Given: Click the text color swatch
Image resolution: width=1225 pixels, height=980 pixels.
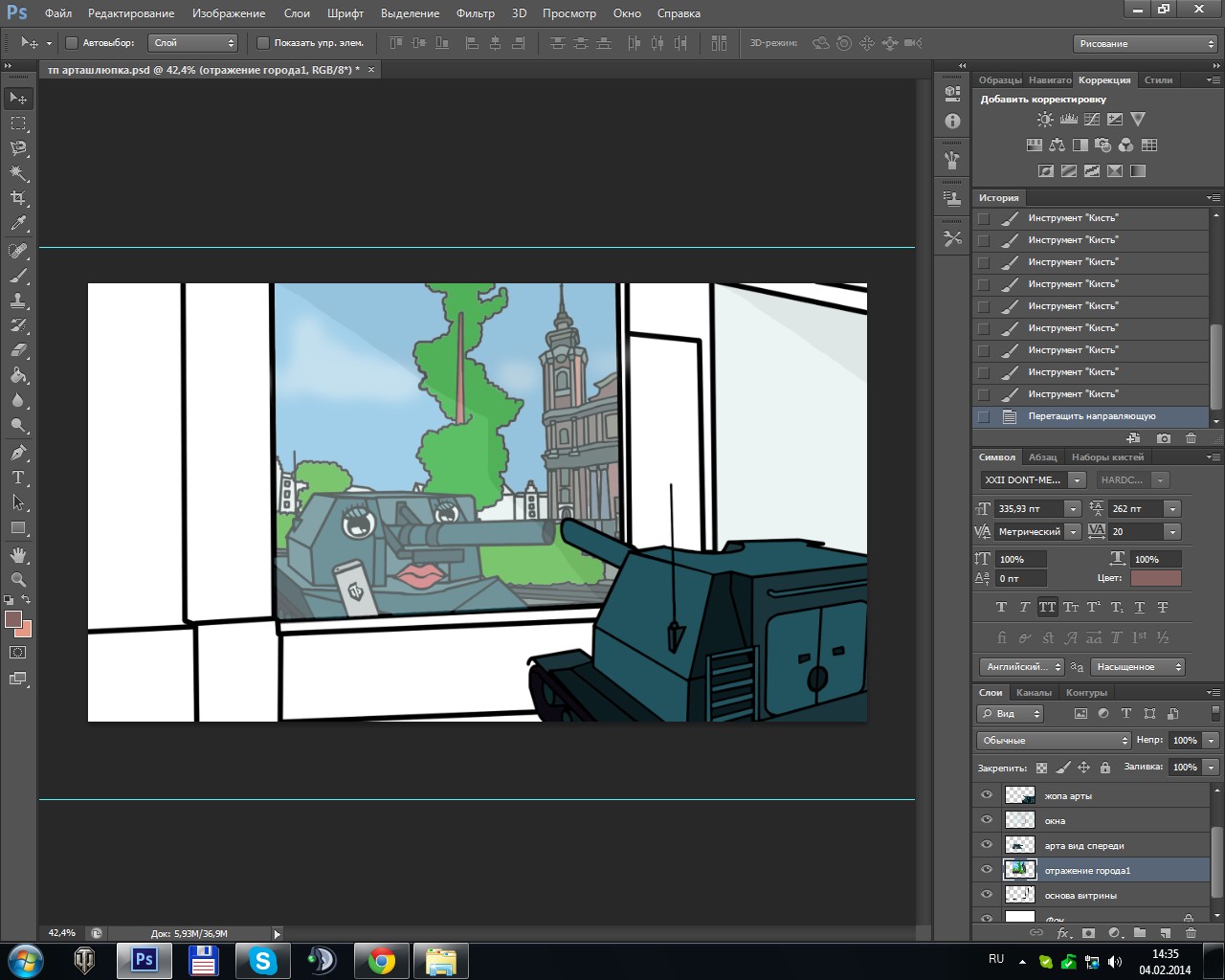Looking at the screenshot, I should pos(1155,578).
